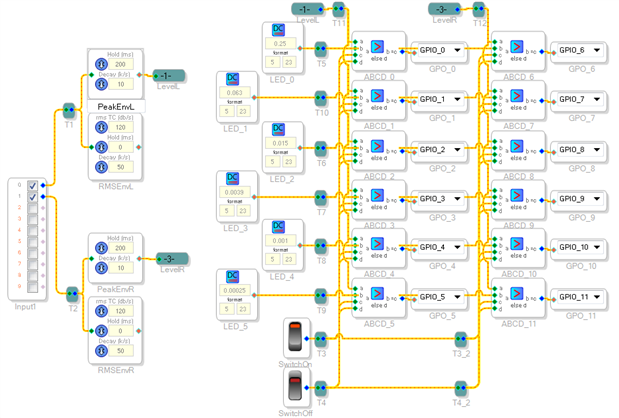The image size is (619, 418).
Task: Click the Hold knob icon in PeakEnvR
Action: pyautogui.click(x=101, y=248)
